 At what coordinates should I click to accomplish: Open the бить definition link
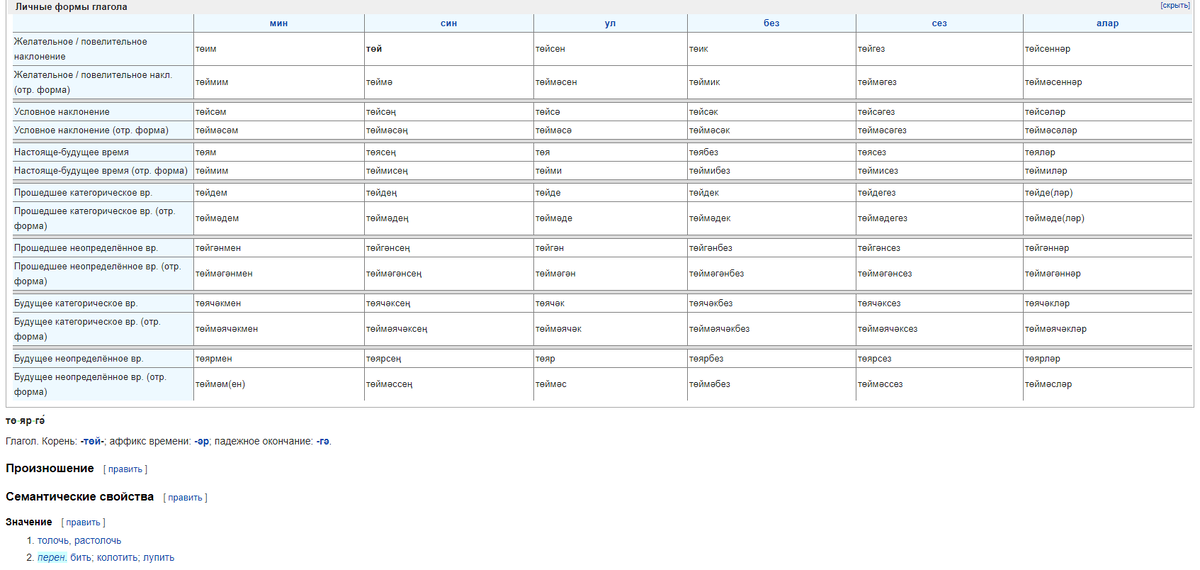[80, 557]
